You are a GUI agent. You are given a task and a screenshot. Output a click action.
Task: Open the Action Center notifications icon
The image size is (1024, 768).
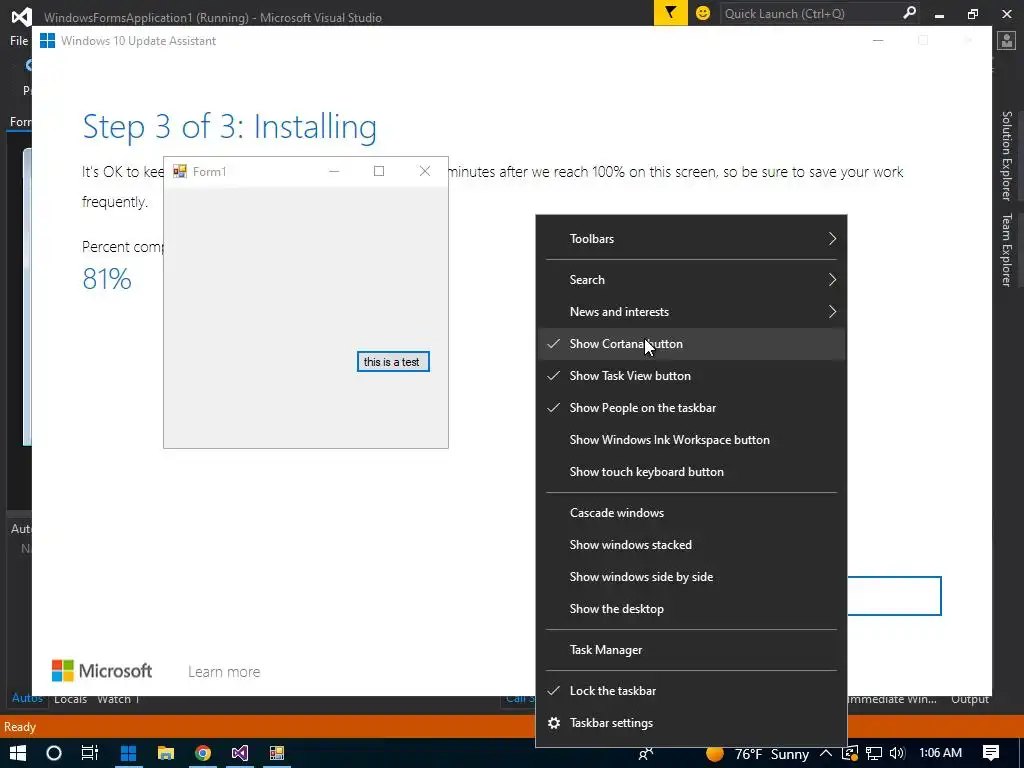(991, 753)
